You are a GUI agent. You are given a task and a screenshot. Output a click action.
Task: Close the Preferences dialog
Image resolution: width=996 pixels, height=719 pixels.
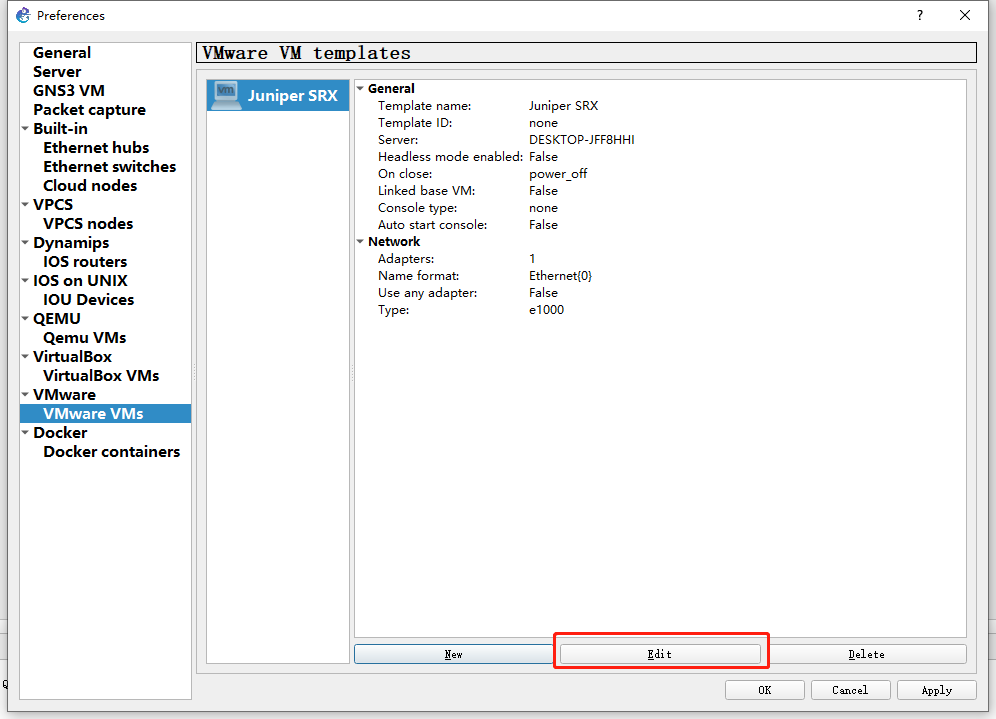point(965,15)
